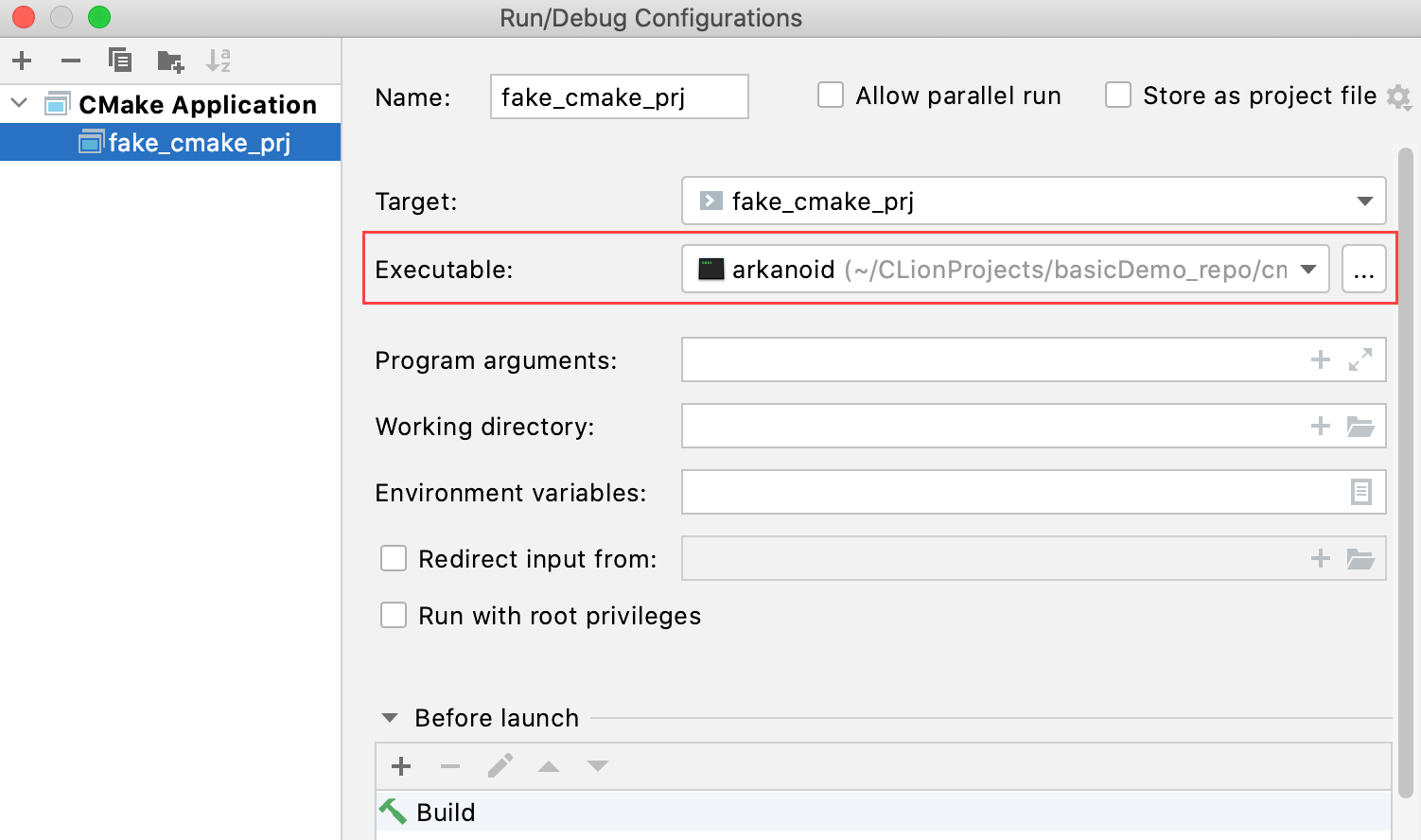This screenshot has width=1421, height=840.
Task: Add a new before-launch task
Action: (401, 766)
